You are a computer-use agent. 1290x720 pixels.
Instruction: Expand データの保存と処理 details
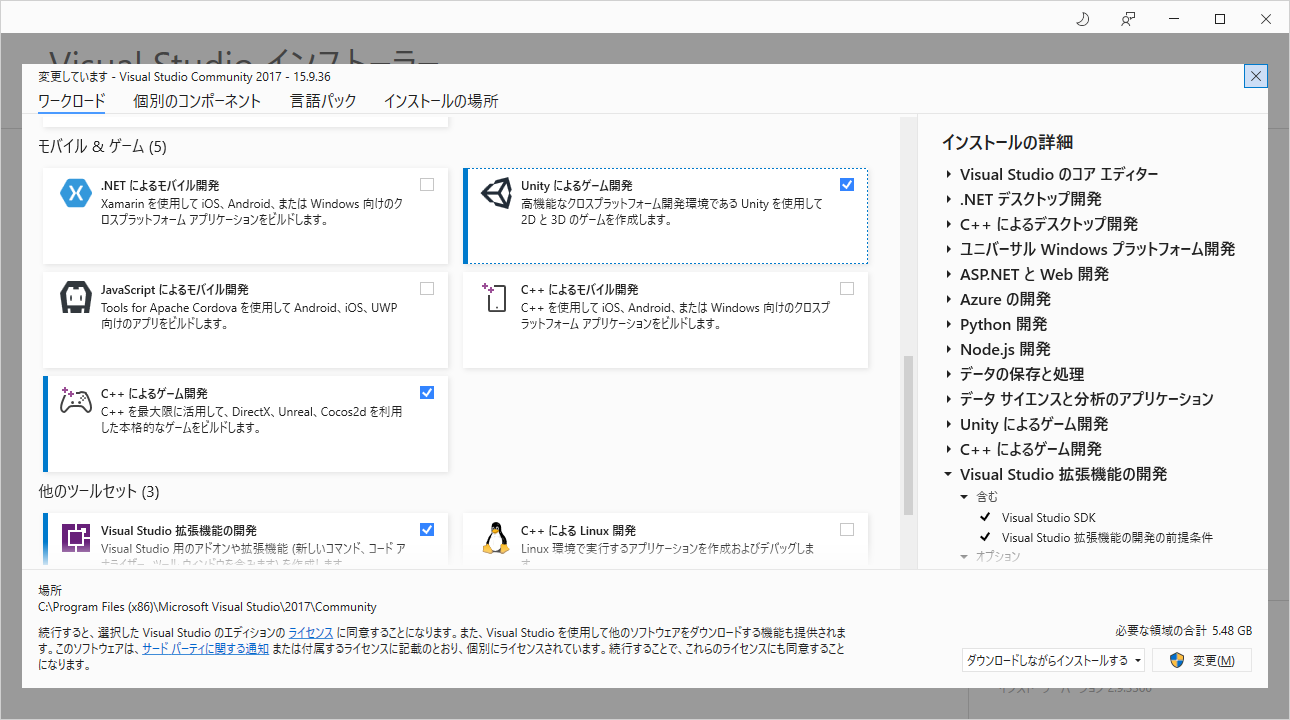(948, 374)
